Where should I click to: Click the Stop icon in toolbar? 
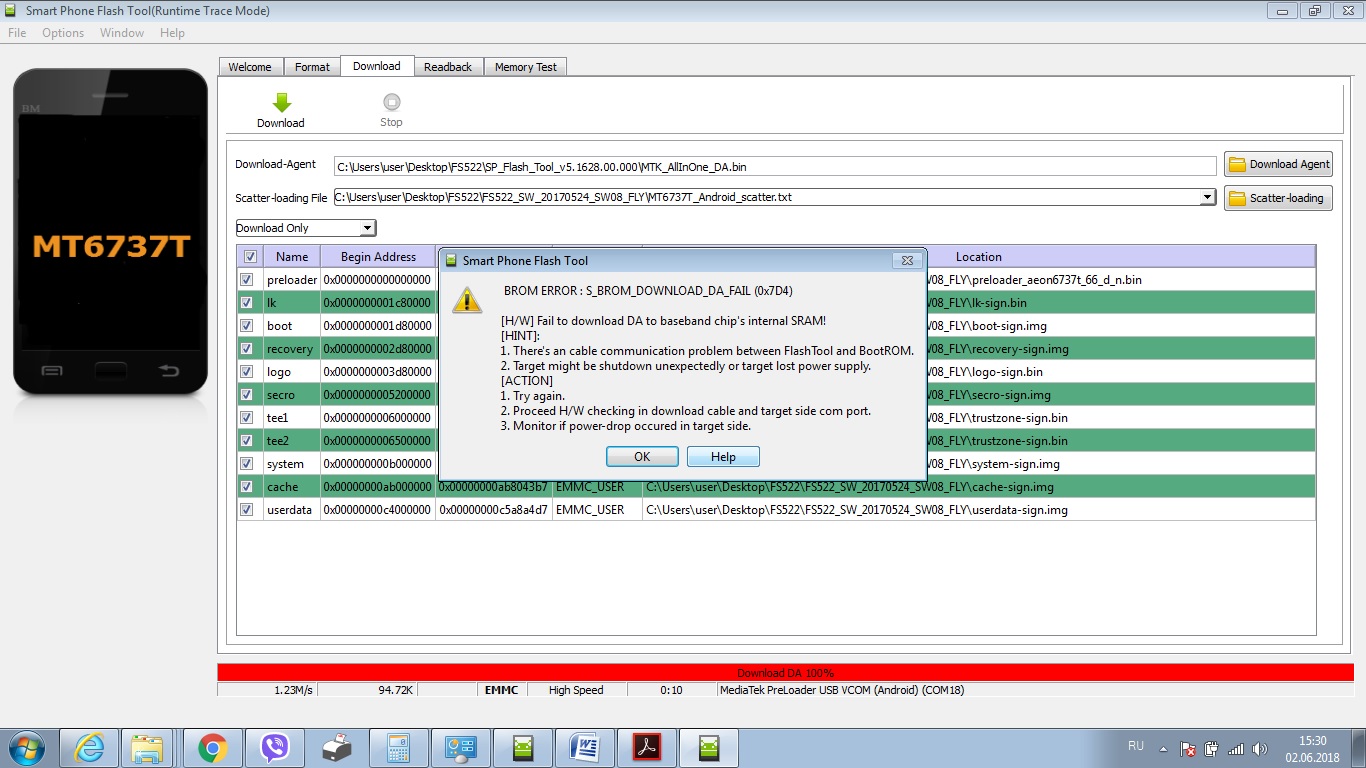(x=391, y=103)
